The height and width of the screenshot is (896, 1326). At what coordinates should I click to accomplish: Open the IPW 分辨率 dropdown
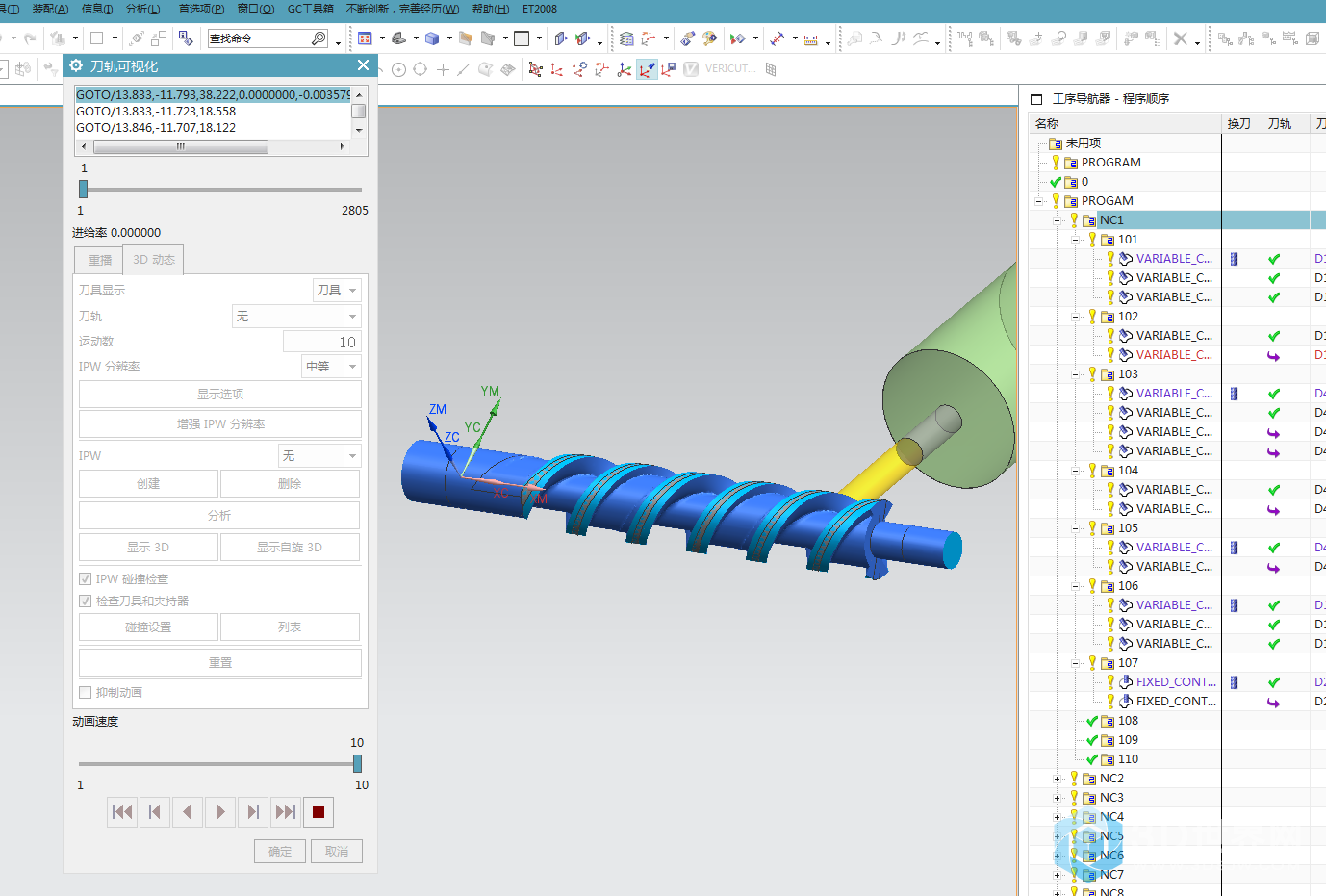pyautogui.click(x=331, y=366)
